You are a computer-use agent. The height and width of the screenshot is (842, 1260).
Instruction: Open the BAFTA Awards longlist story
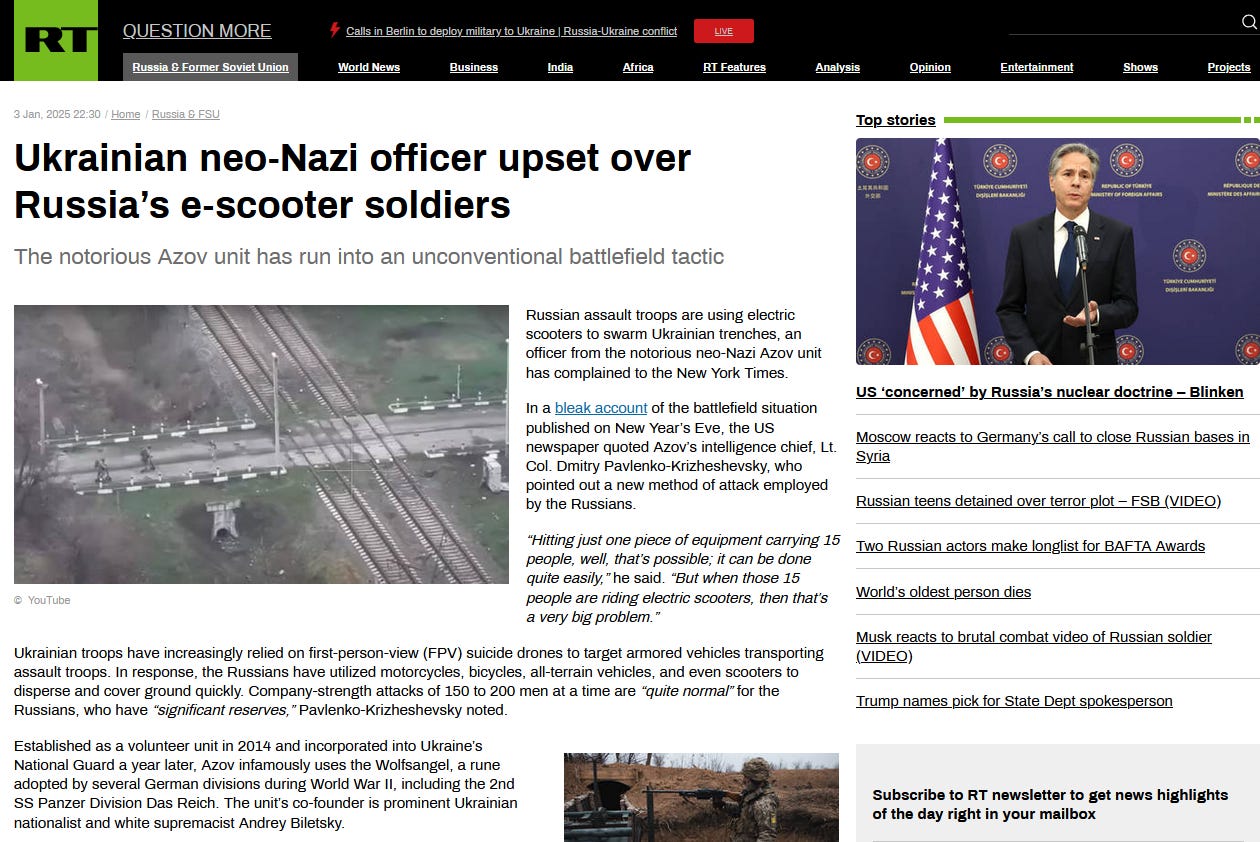pos(1030,546)
